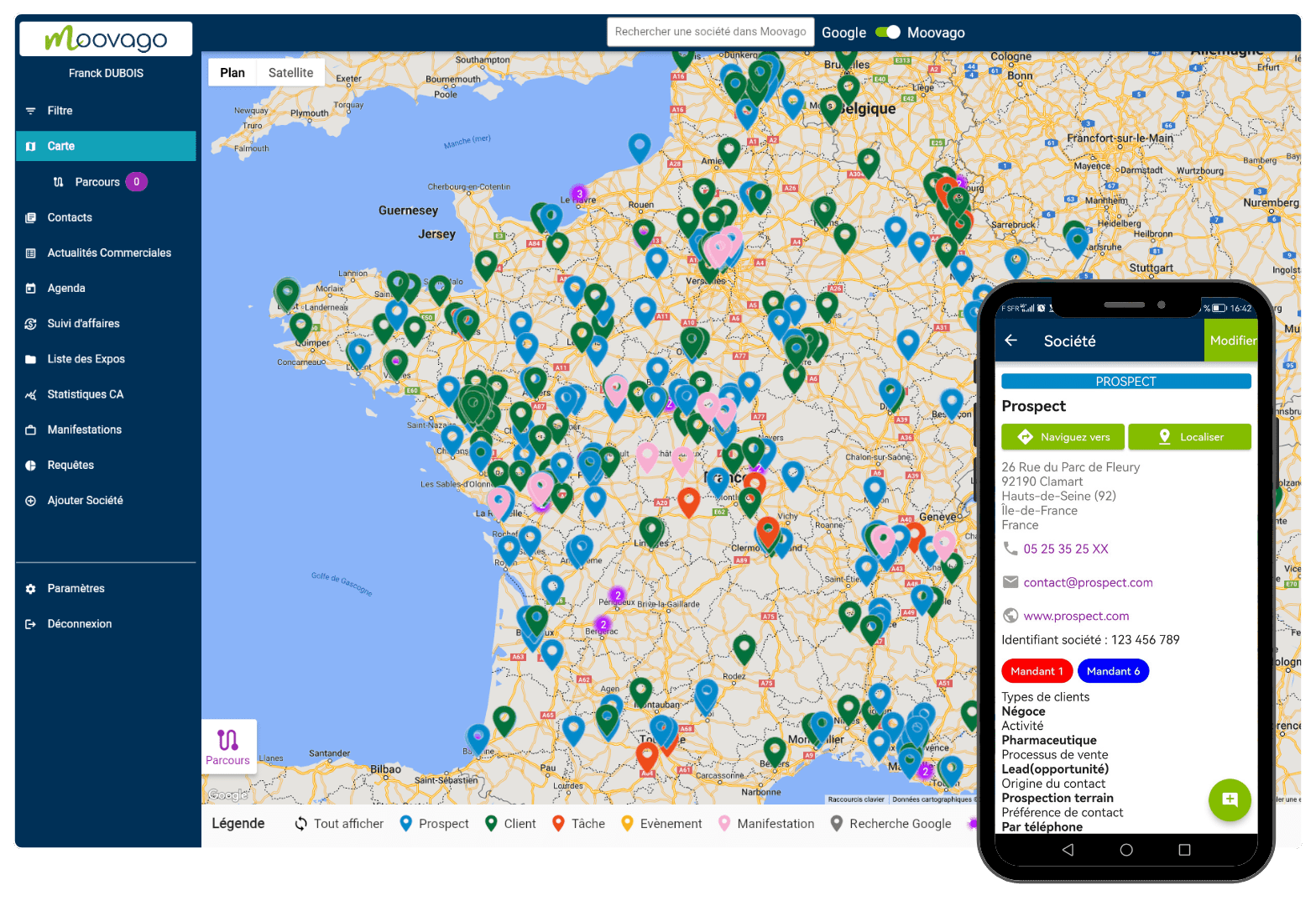Tap the Localiser button
Image resolution: width=1316 pixels, height=906 pixels.
coord(1189,437)
